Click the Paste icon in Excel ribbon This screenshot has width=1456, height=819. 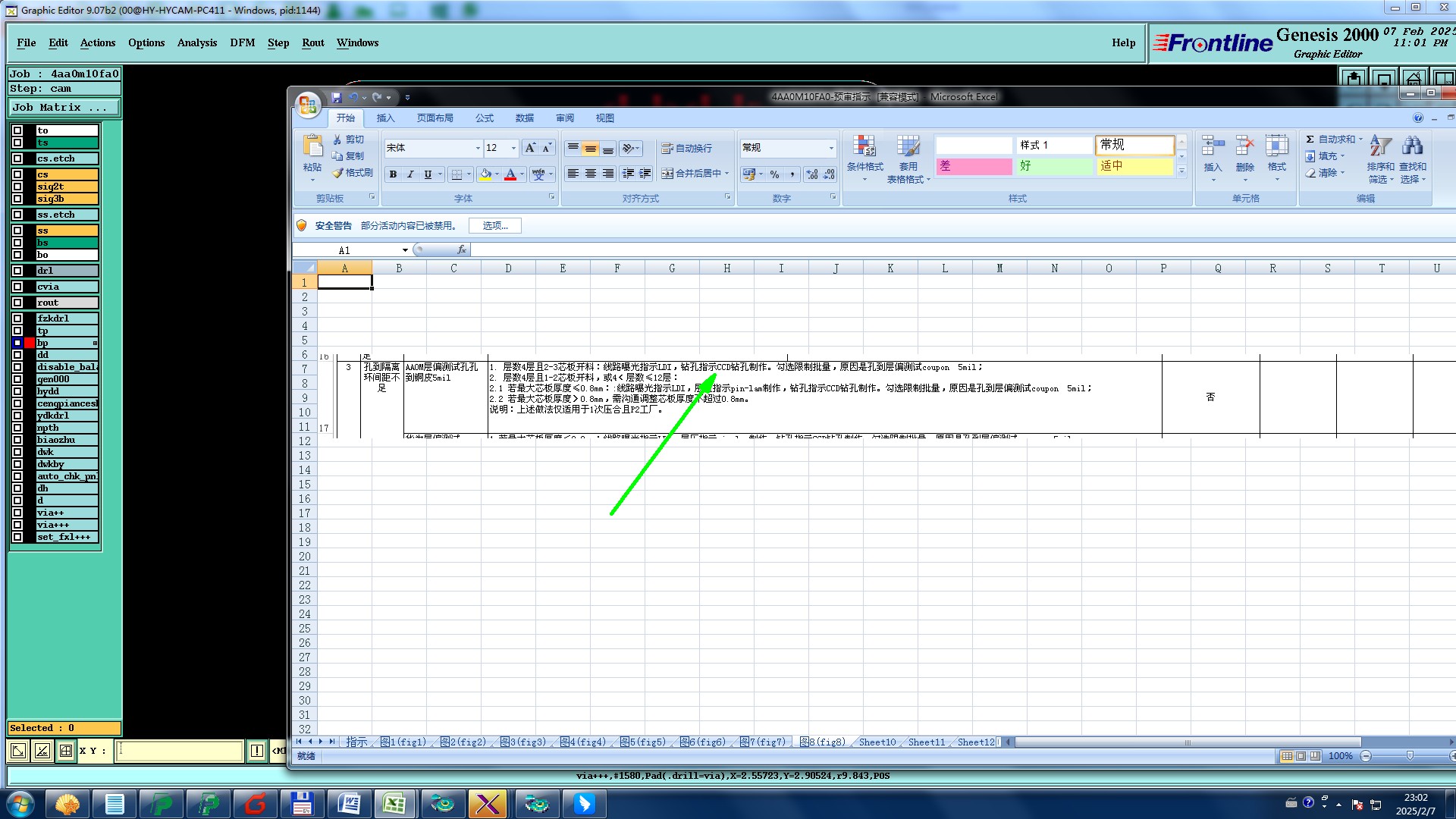(x=312, y=146)
